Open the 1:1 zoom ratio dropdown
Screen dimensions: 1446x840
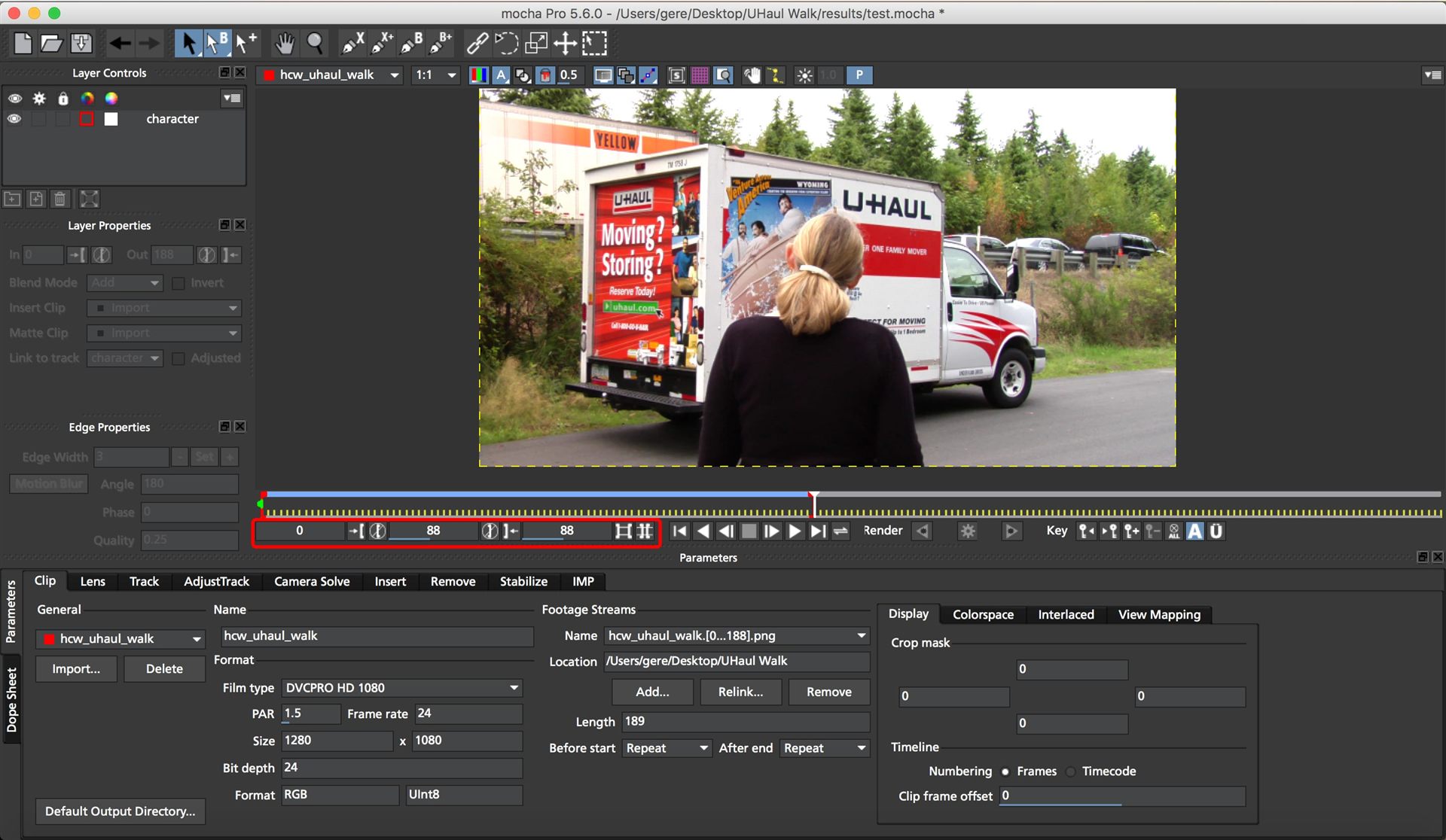435,75
